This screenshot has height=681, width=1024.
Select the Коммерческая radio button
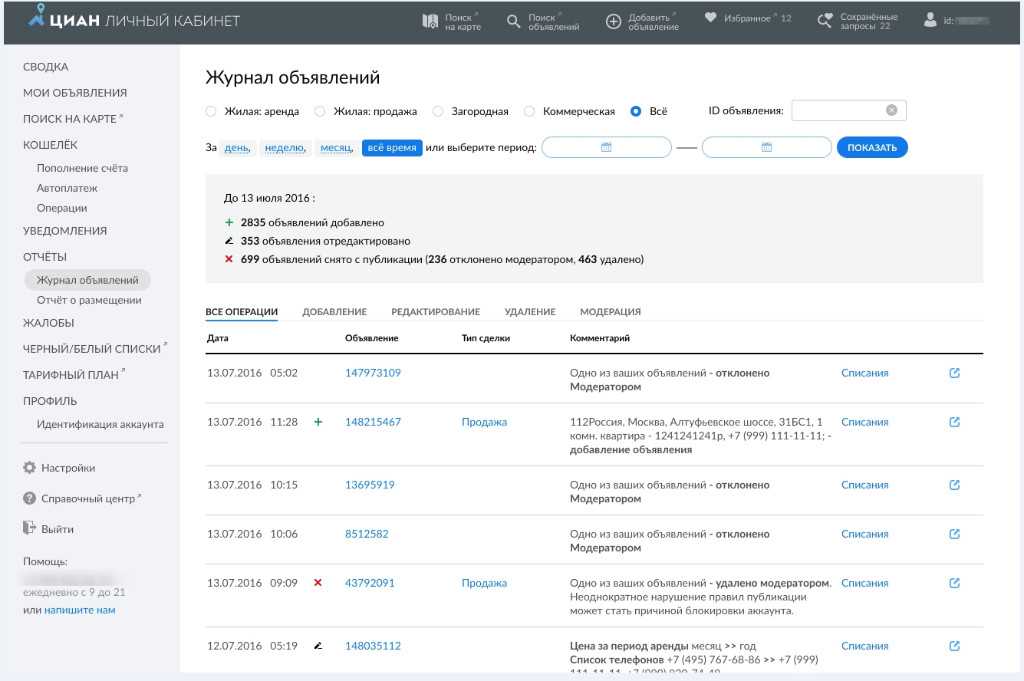tap(529, 111)
